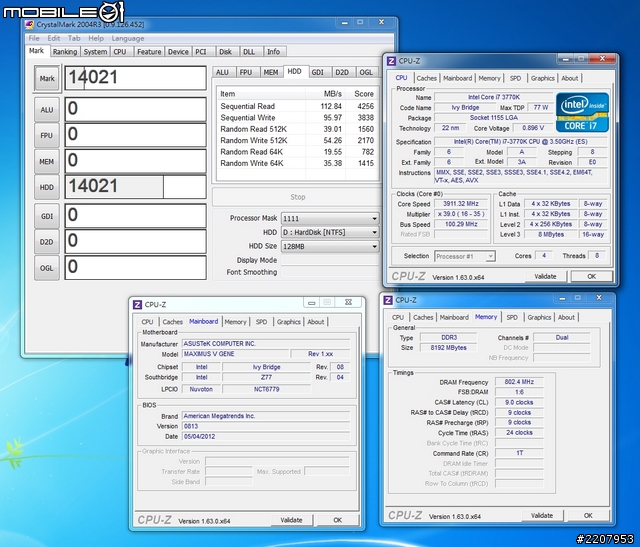This screenshot has width=640, height=547.
Task: Select the OGL result sub-tab
Action: (x=366, y=72)
